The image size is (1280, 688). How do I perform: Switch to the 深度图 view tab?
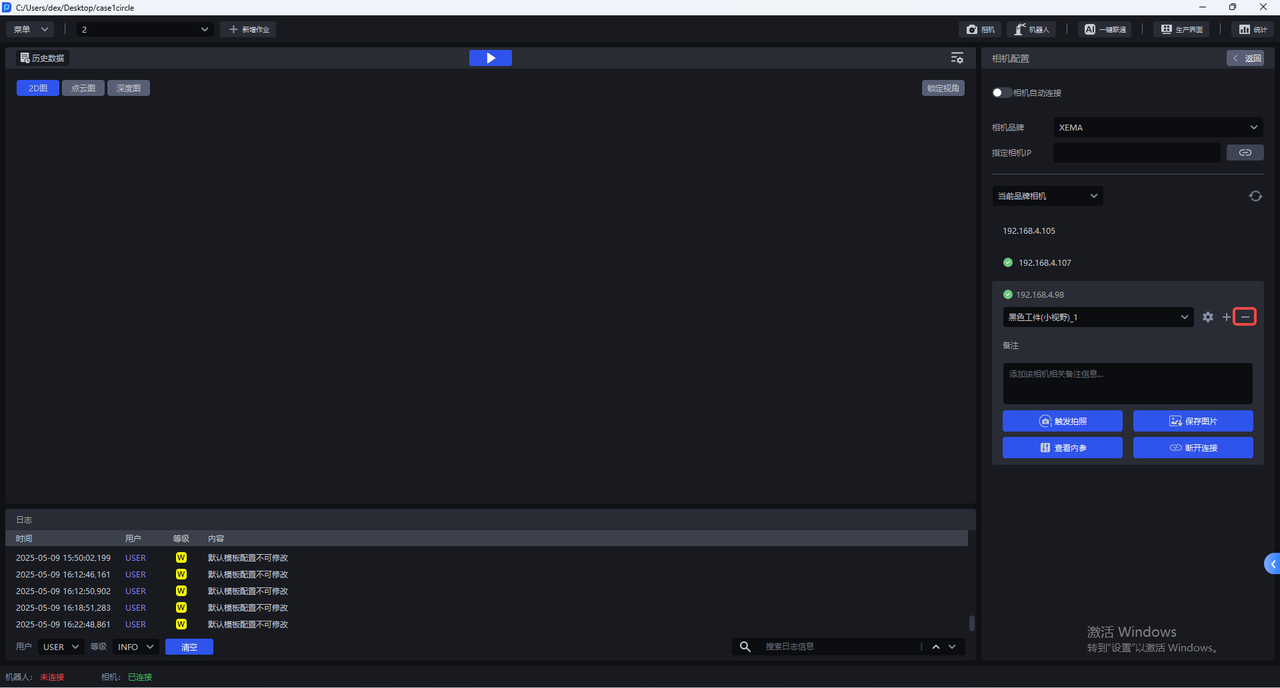(x=128, y=88)
